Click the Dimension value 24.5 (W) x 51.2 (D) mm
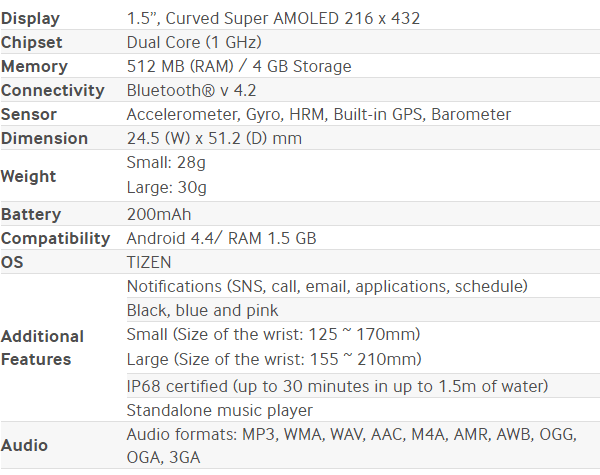 pos(214,138)
